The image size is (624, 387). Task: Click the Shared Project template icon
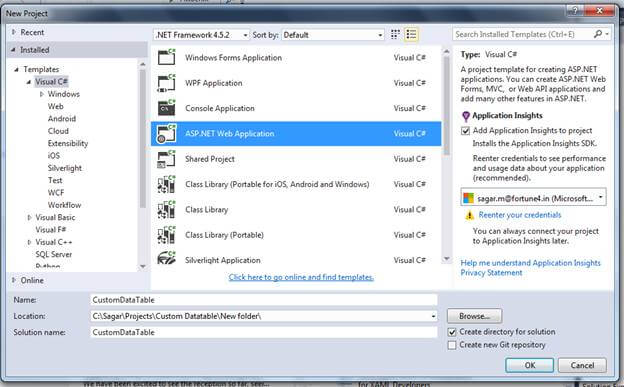pos(166,159)
